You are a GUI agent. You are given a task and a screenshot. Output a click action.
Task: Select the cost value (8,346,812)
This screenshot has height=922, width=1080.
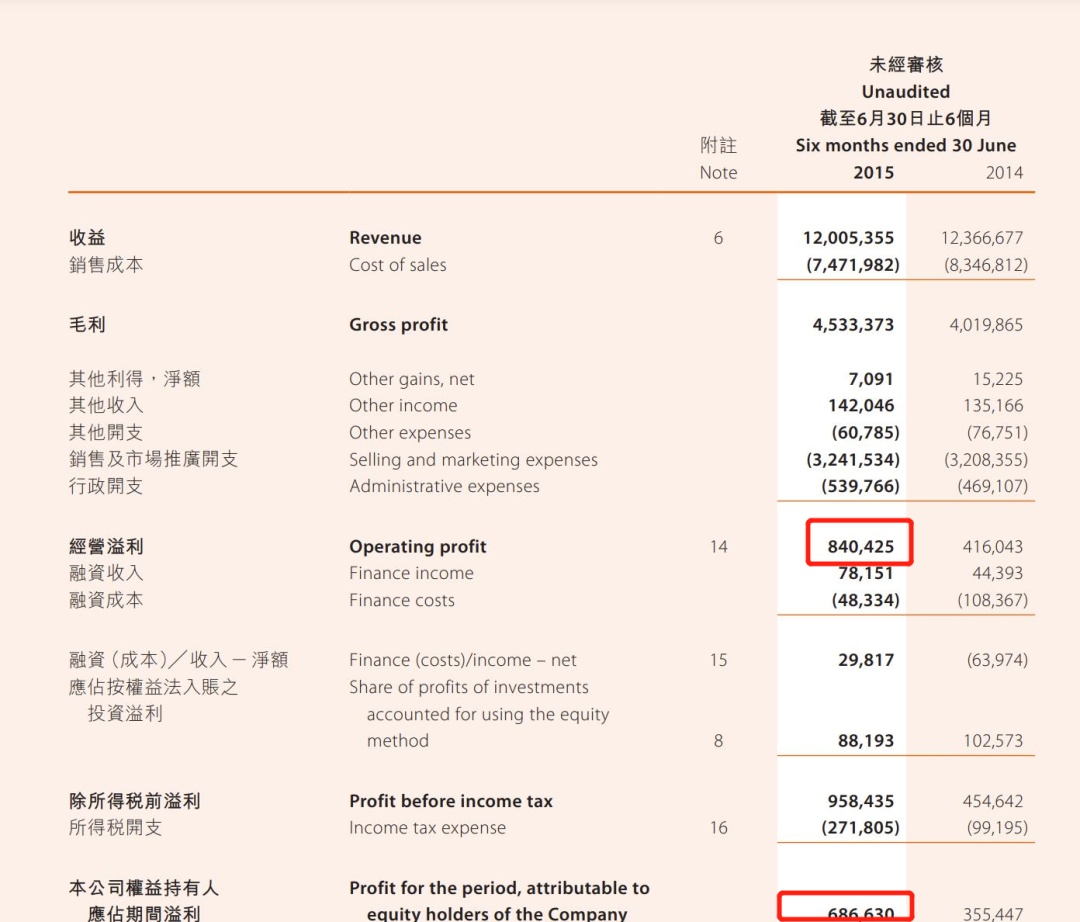(x=986, y=264)
